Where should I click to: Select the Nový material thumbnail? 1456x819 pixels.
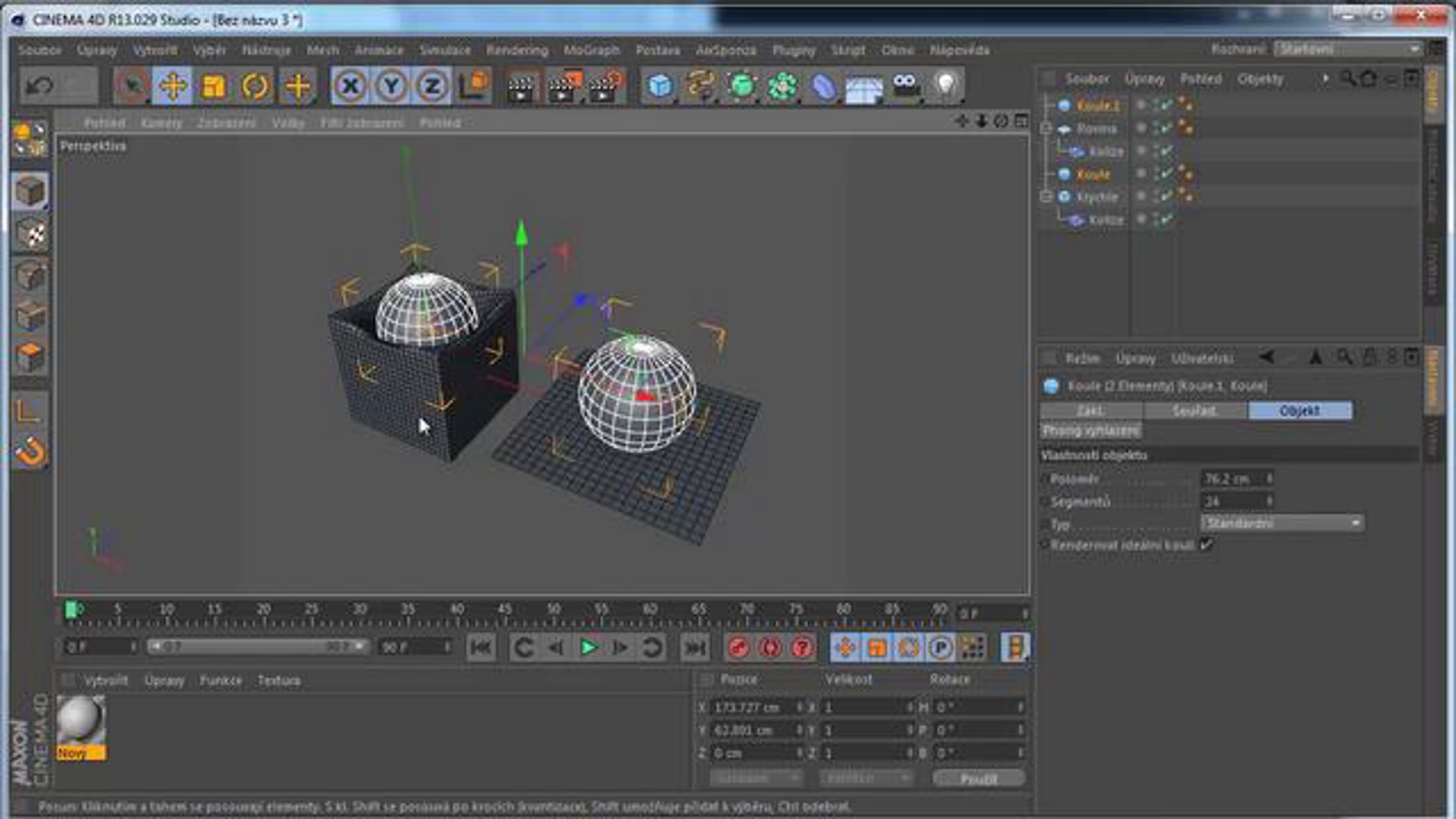pos(81,727)
